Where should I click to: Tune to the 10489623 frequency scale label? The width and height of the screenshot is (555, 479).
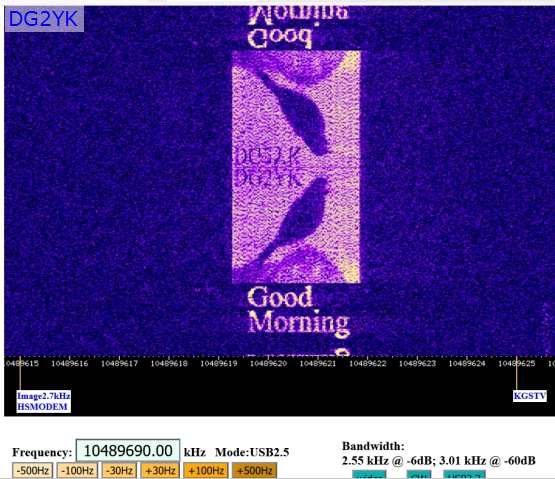(x=417, y=363)
